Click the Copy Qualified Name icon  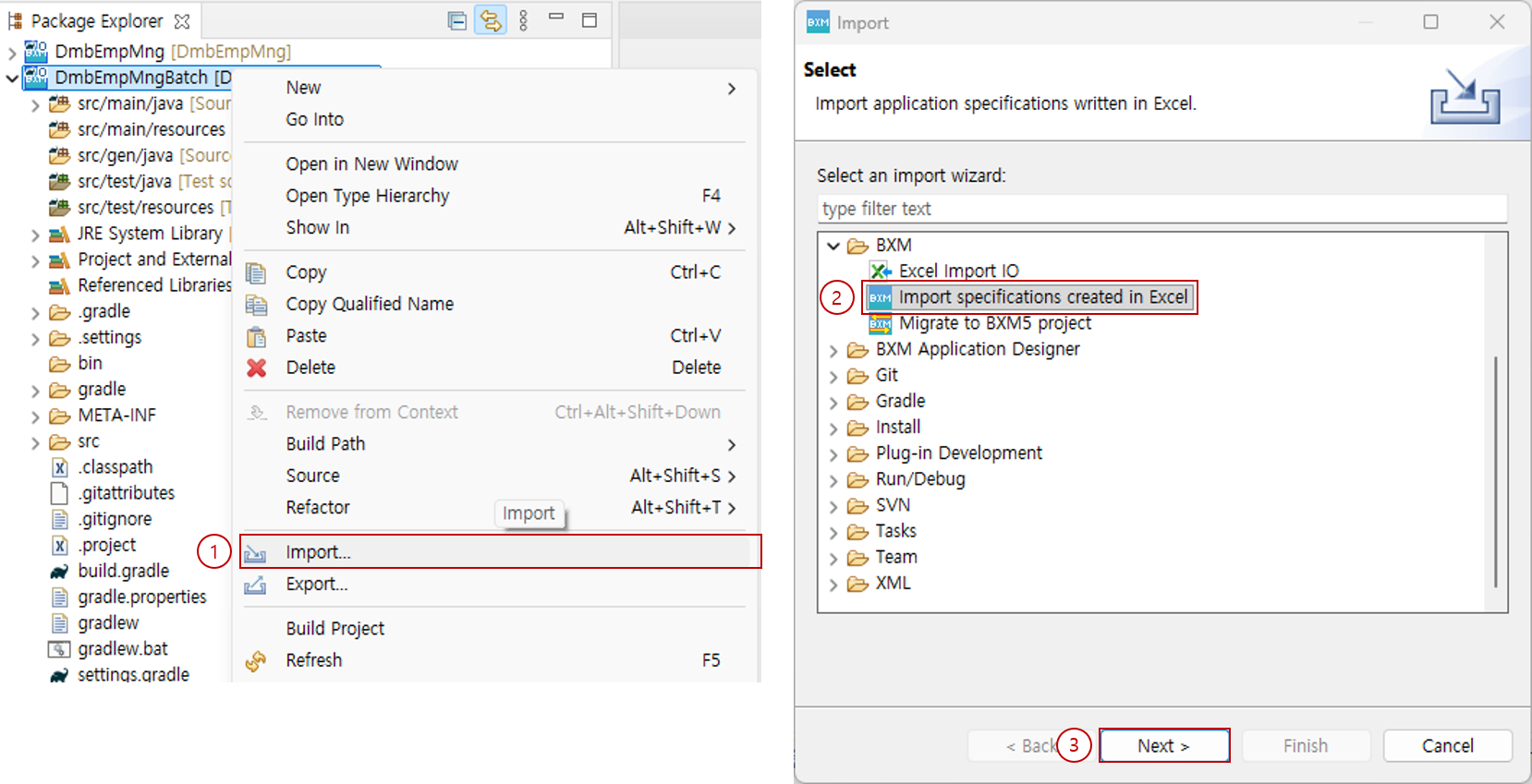pos(256,305)
